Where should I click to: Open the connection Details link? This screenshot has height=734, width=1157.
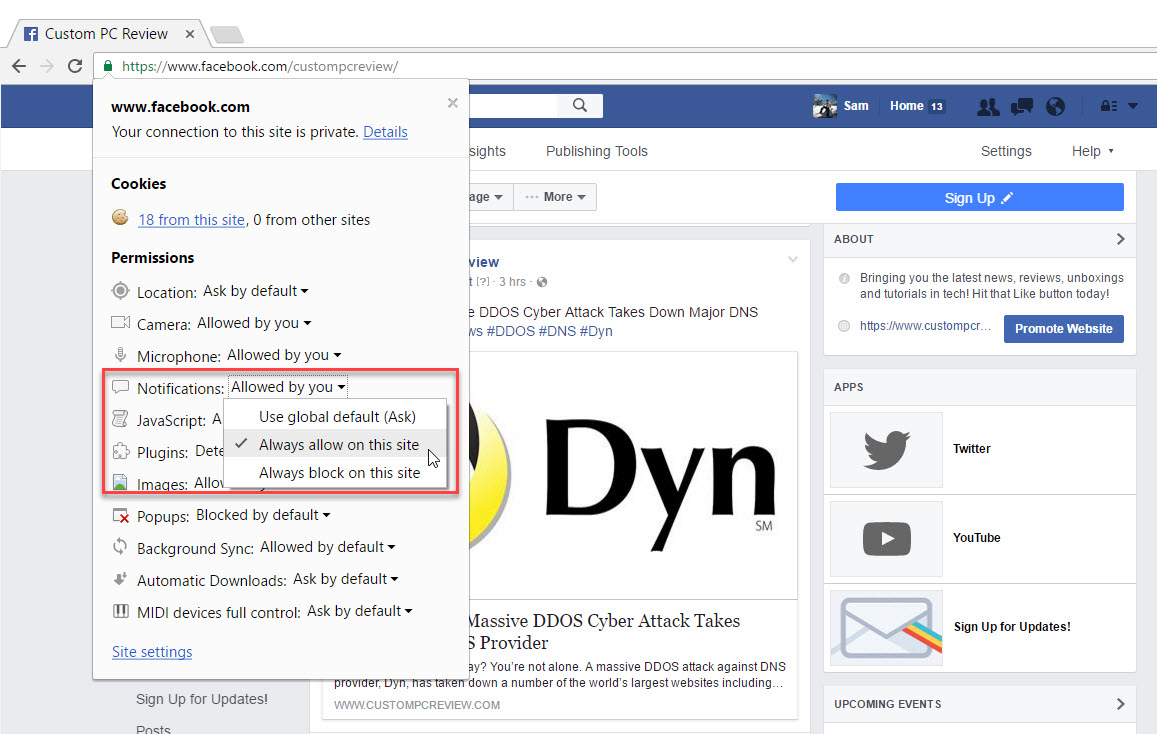coord(385,132)
